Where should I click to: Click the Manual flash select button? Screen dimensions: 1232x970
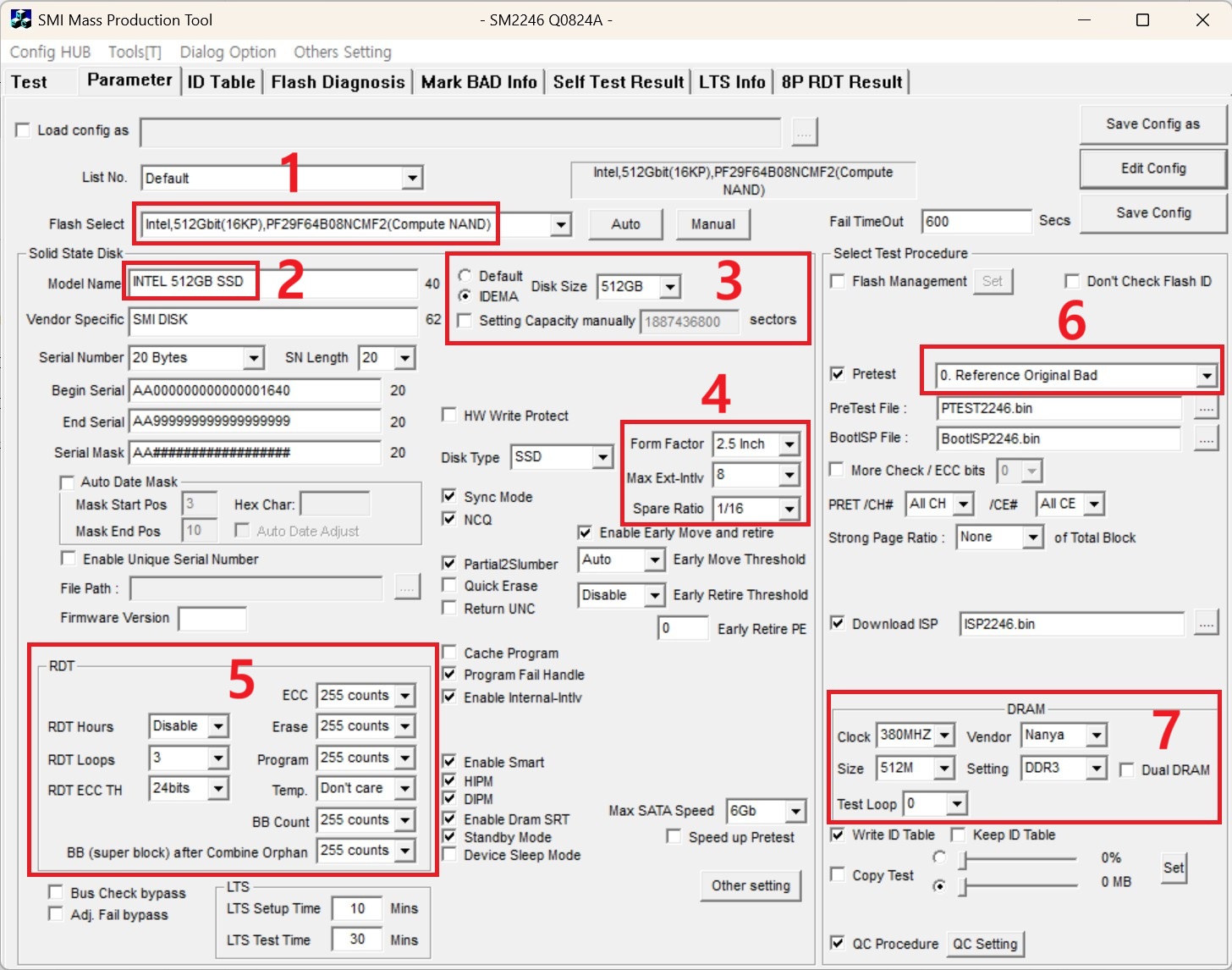pyautogui.click(x=712, y=224)
